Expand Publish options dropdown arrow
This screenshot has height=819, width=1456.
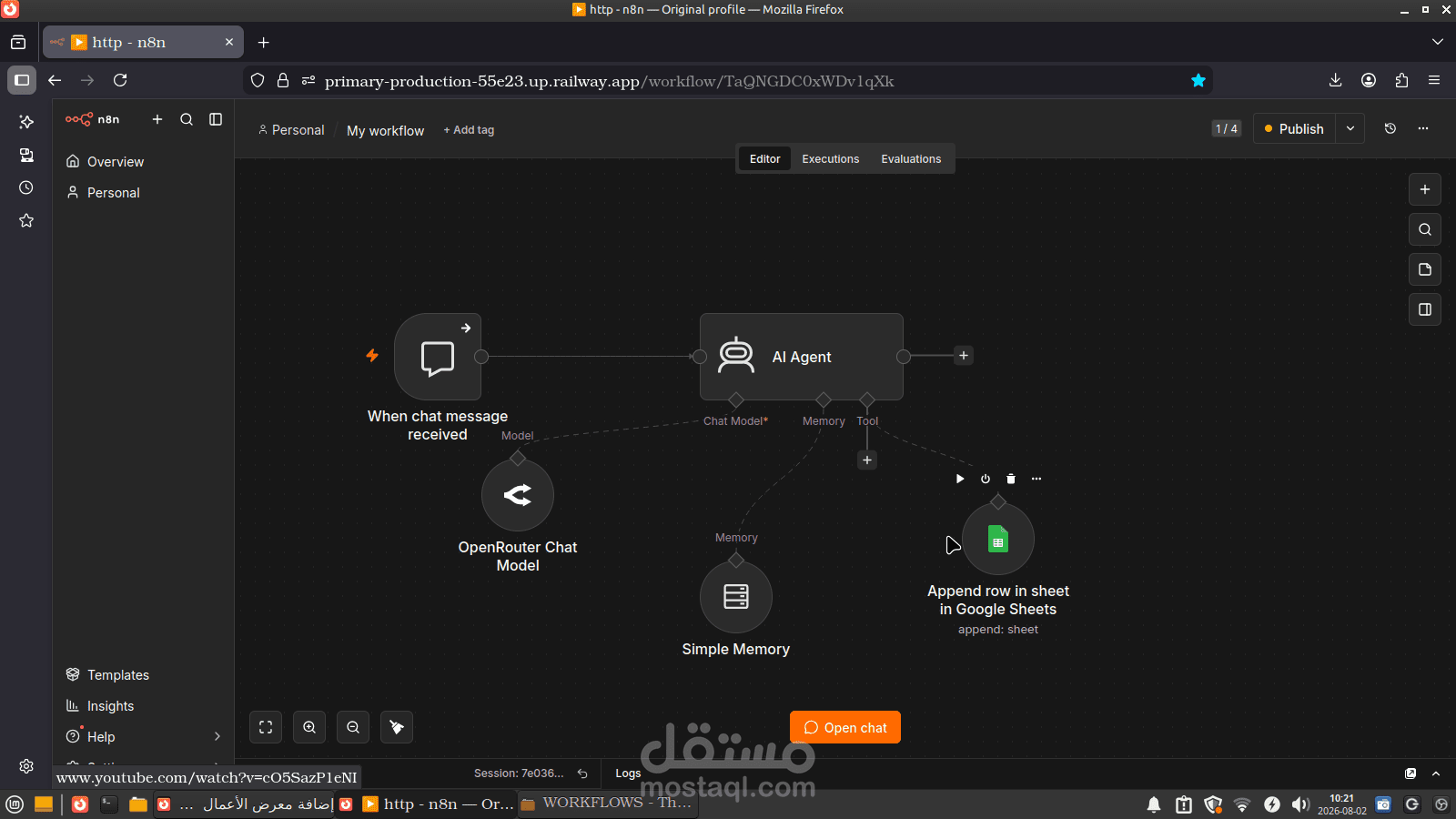(1350, 128)
